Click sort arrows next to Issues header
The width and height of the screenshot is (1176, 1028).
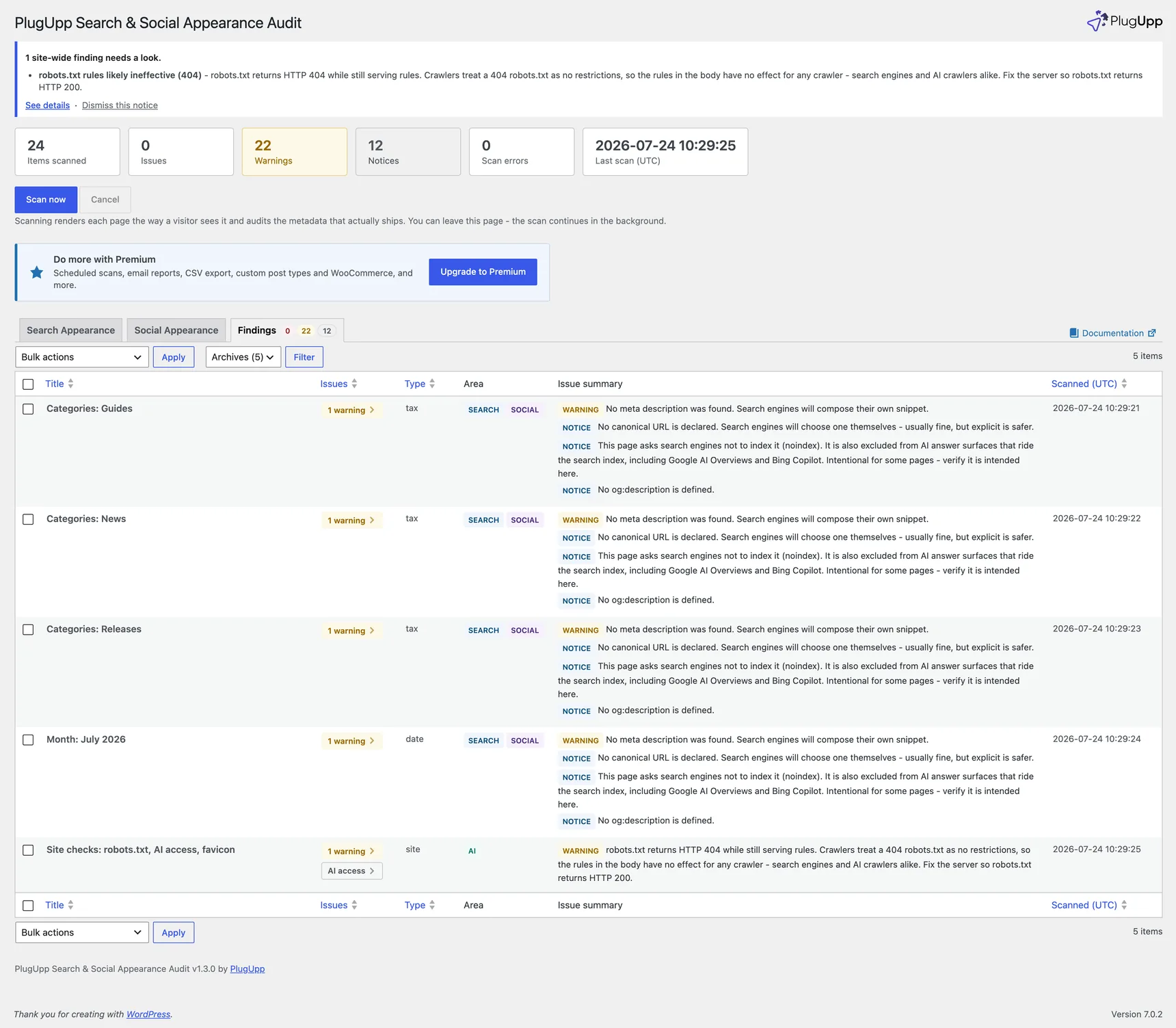click(x=354, y=384)
